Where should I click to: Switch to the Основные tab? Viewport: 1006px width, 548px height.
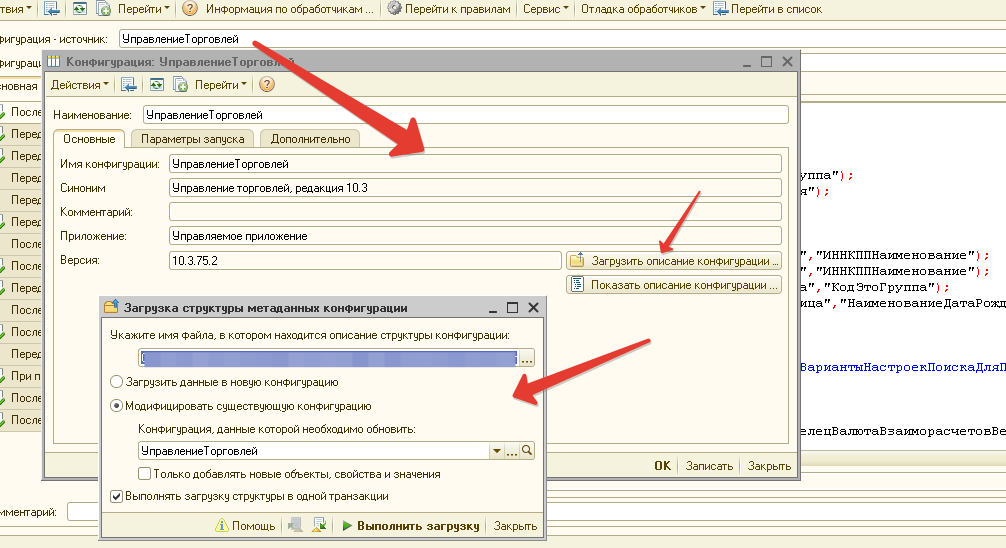[x=89, y=139]
